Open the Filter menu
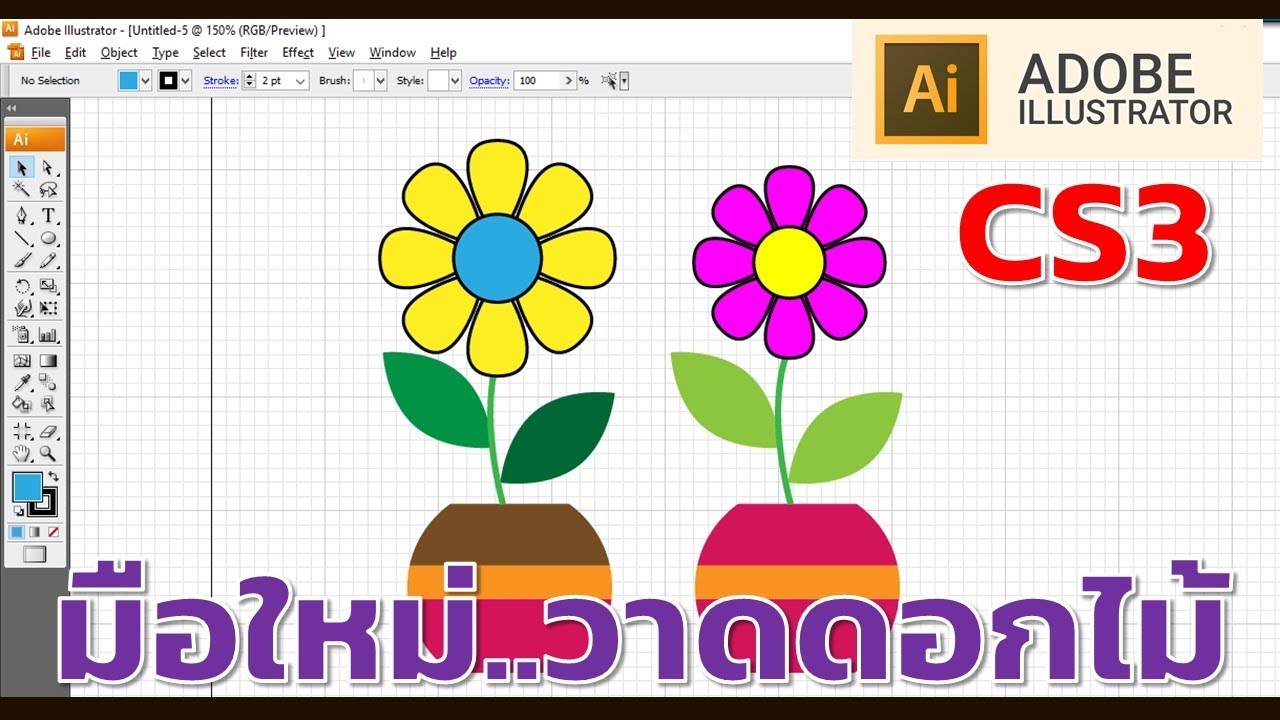 pos(254,53)
